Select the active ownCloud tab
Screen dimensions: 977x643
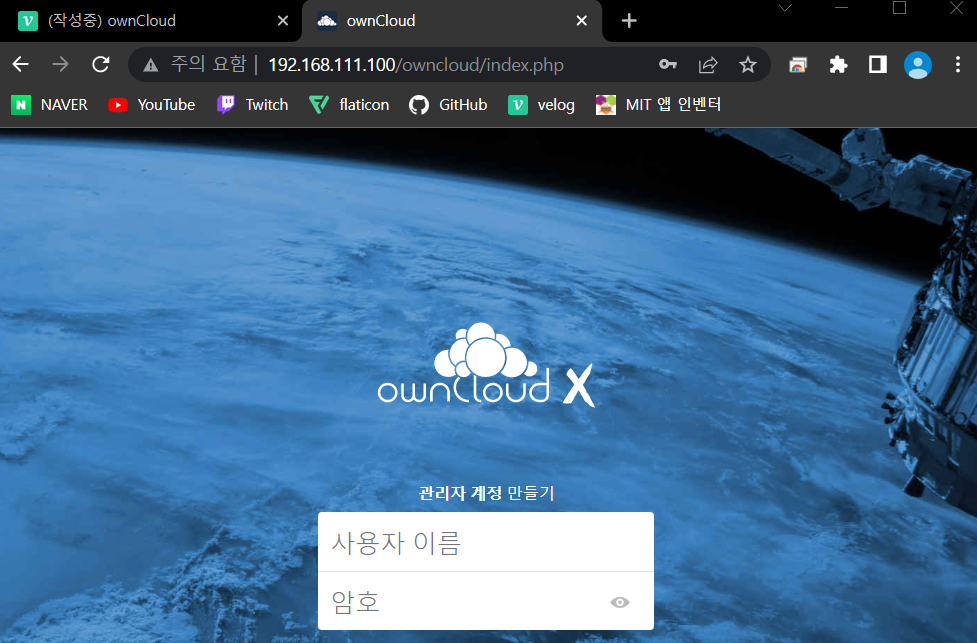tap(452, 21)
